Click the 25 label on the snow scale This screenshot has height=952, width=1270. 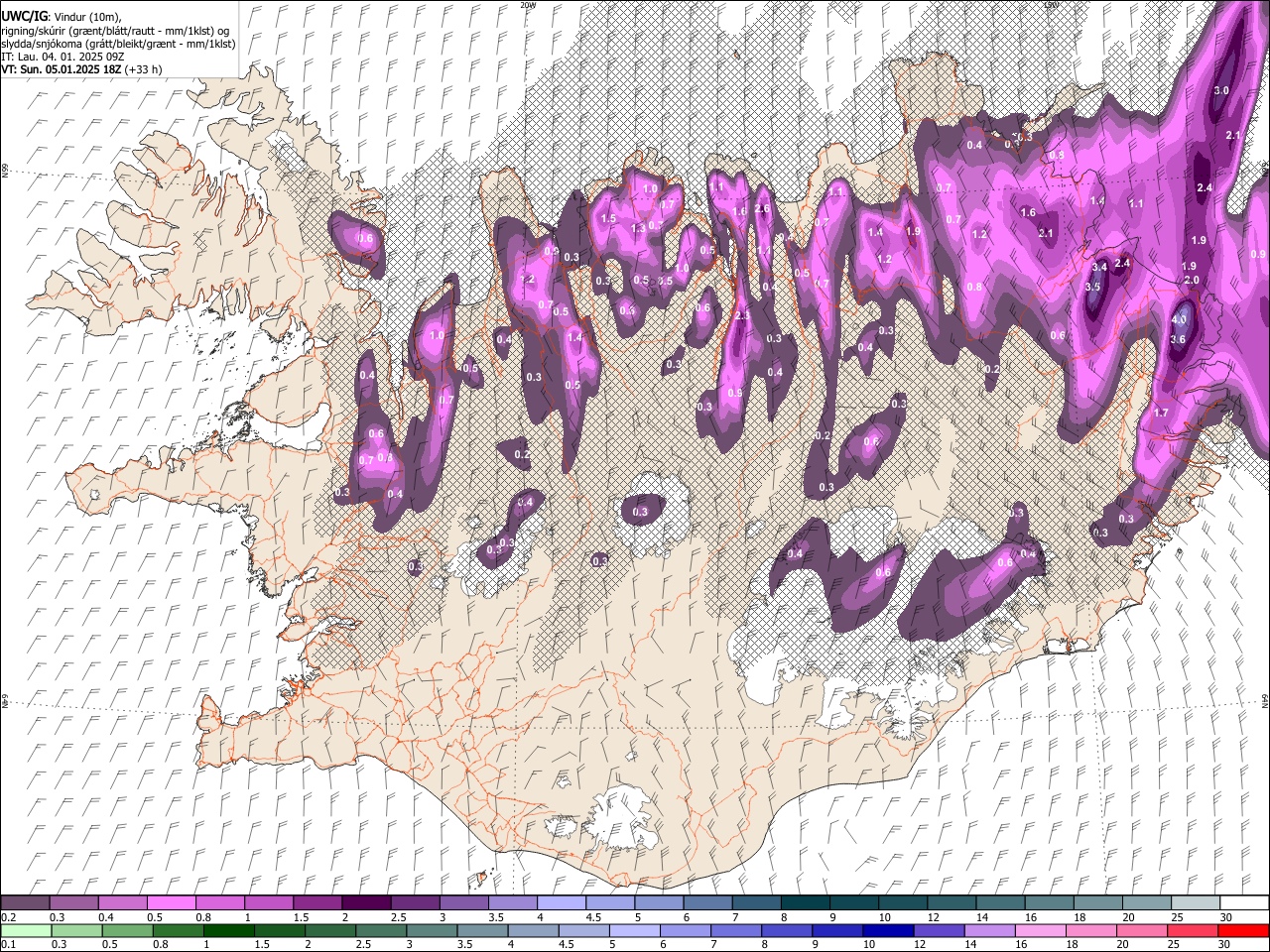point(1178,917)
